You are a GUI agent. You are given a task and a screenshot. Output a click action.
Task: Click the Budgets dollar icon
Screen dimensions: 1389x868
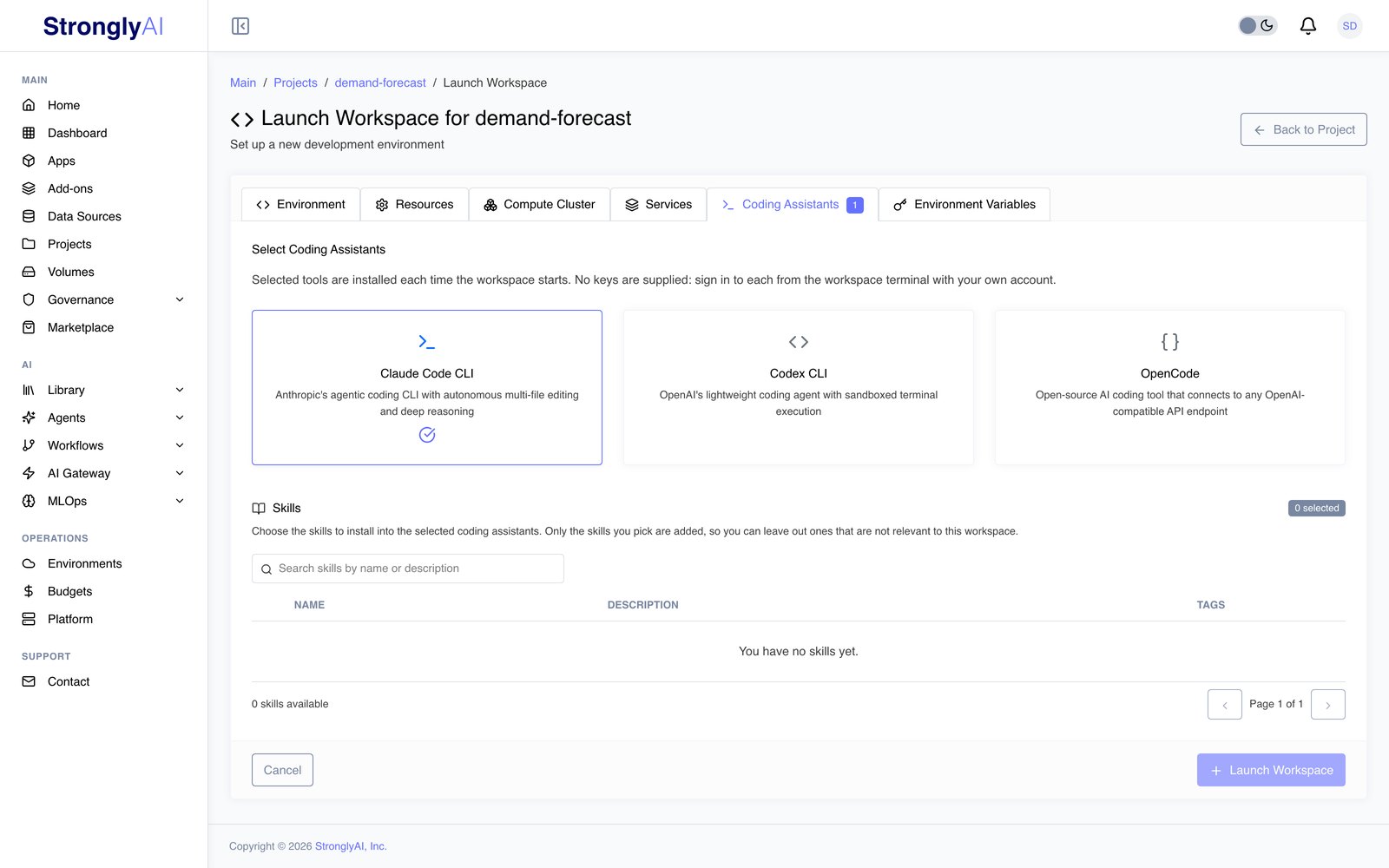pyautogui.click(x=29, y=591)
